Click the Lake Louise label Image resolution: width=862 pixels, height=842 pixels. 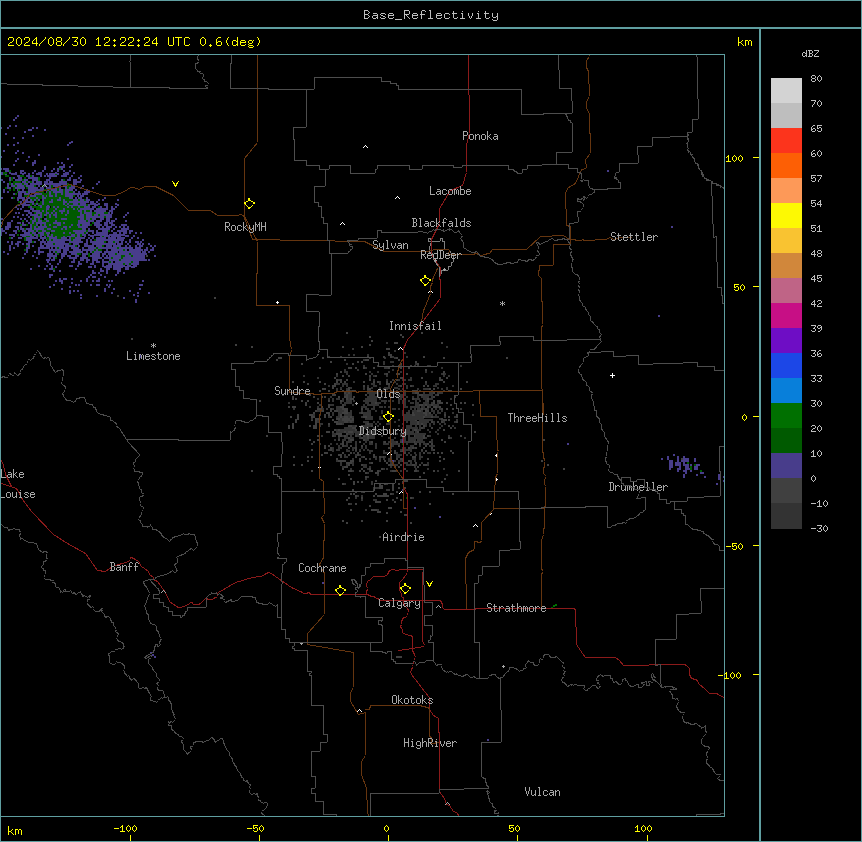click(x=18, y=484)
